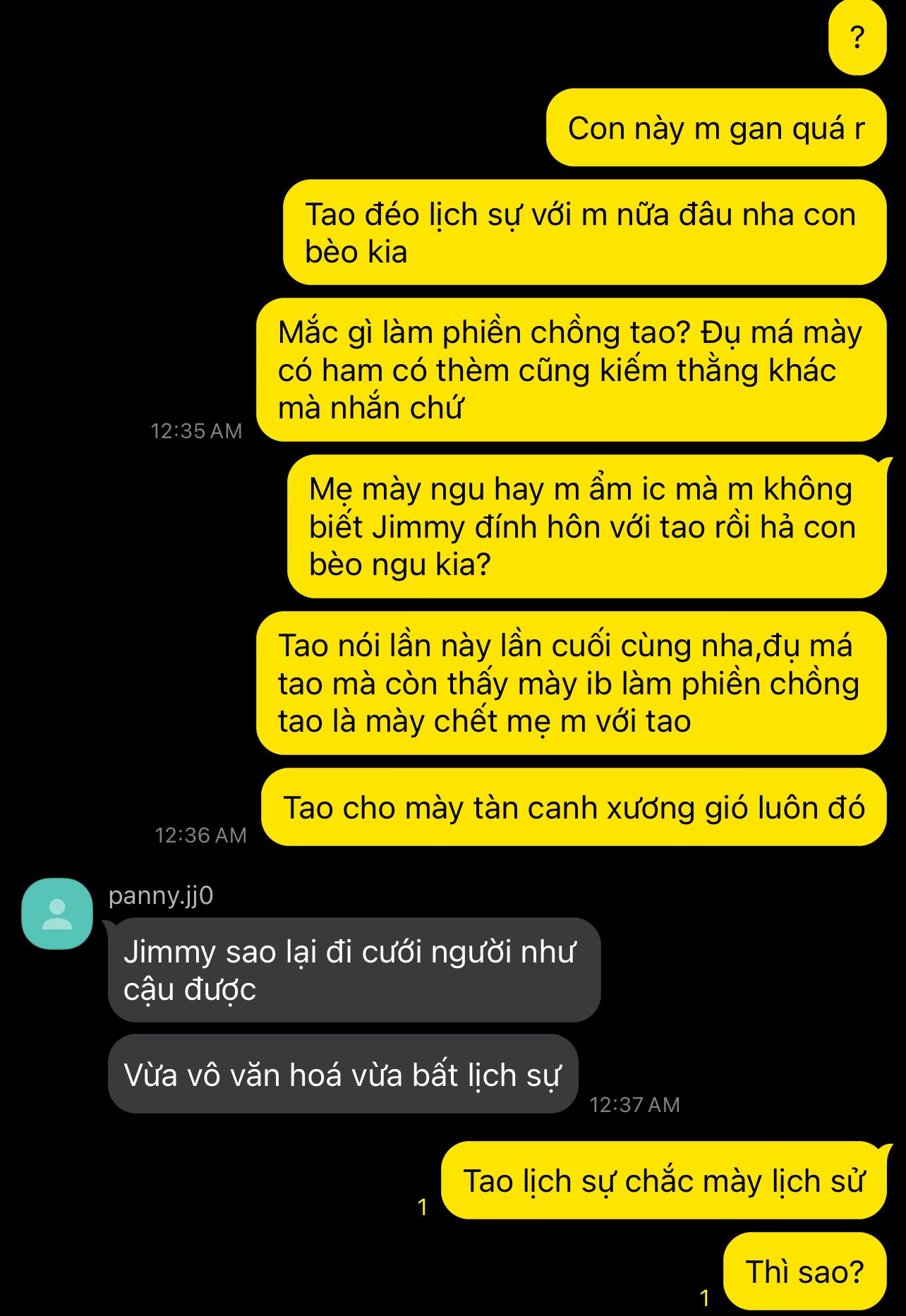Screen dimensions: 906x1316
Task: Tap gray bubble 'Jimmy sao lại đi cưới'
Action: point(354,970)
